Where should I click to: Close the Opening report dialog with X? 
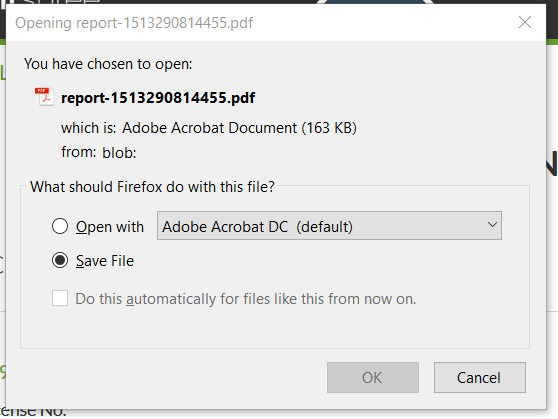click(525, 22)
